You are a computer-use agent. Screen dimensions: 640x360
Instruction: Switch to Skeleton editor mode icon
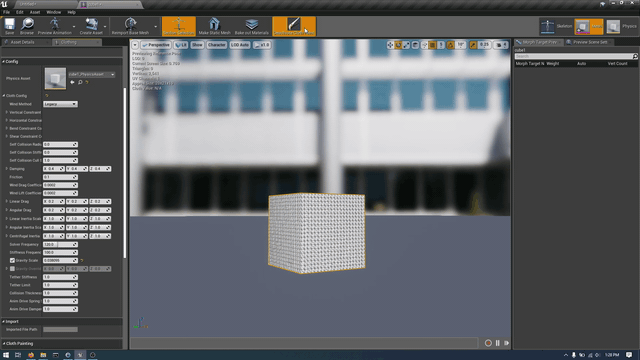click(x=547, y=26)
